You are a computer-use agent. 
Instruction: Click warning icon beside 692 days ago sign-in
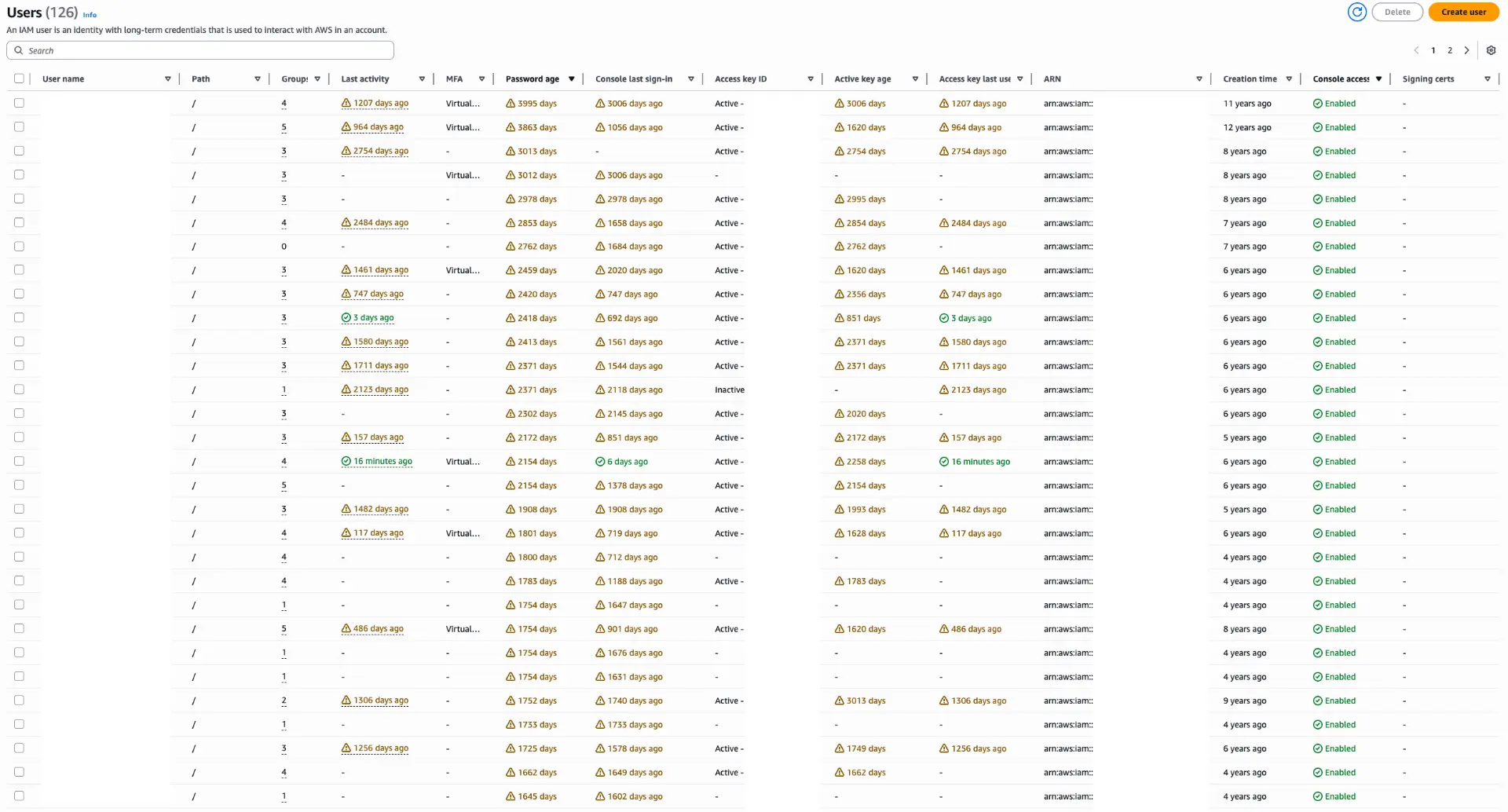600,318
